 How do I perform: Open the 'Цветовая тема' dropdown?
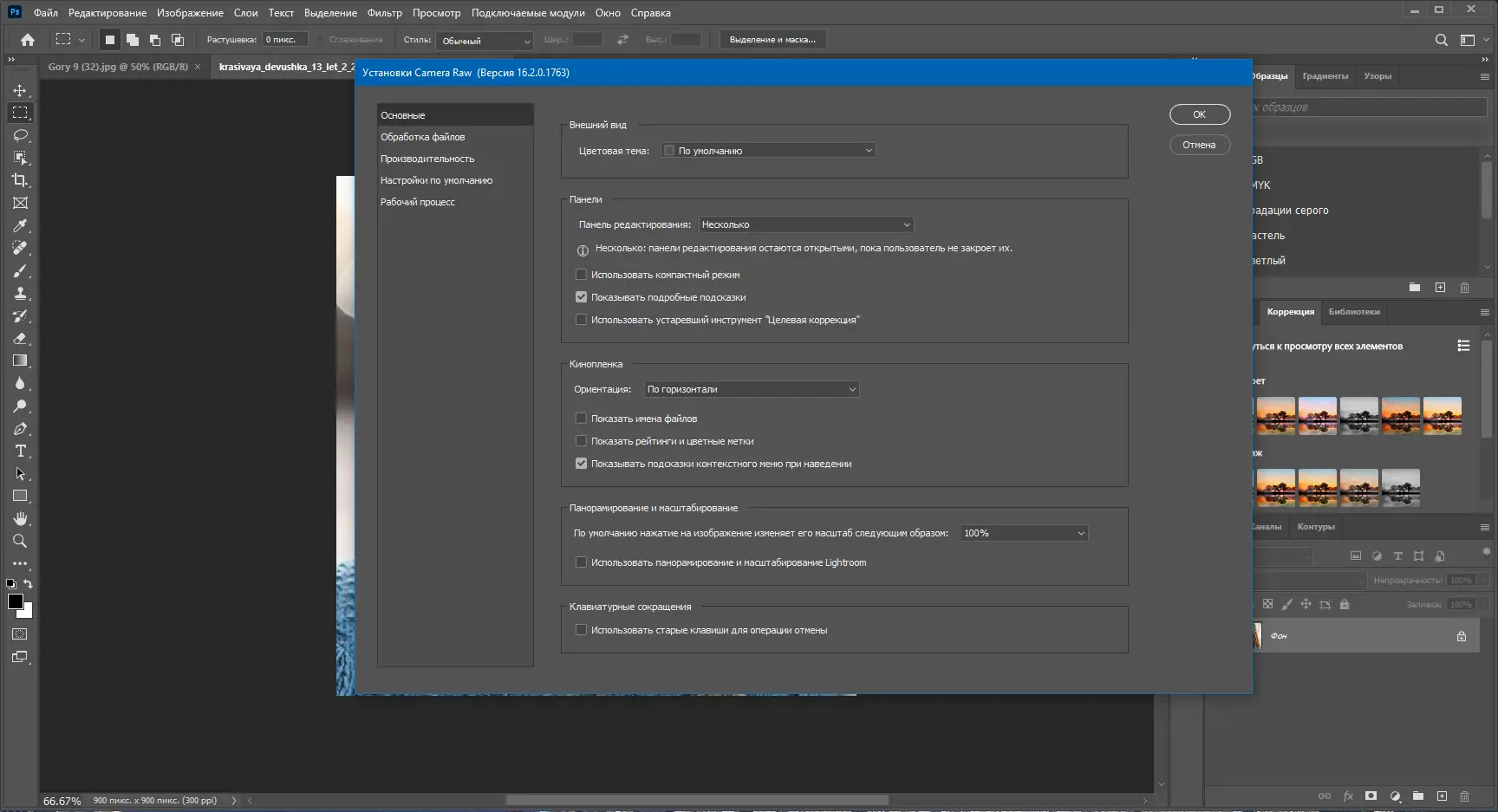[x=768, y=151]
